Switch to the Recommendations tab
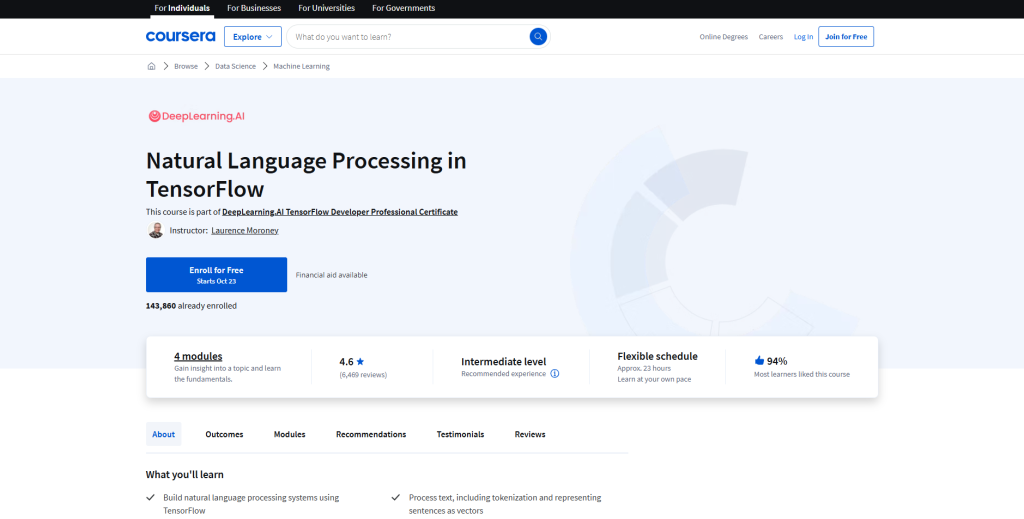The width and height of the screenshot is (1024, 519). [371, 434]
